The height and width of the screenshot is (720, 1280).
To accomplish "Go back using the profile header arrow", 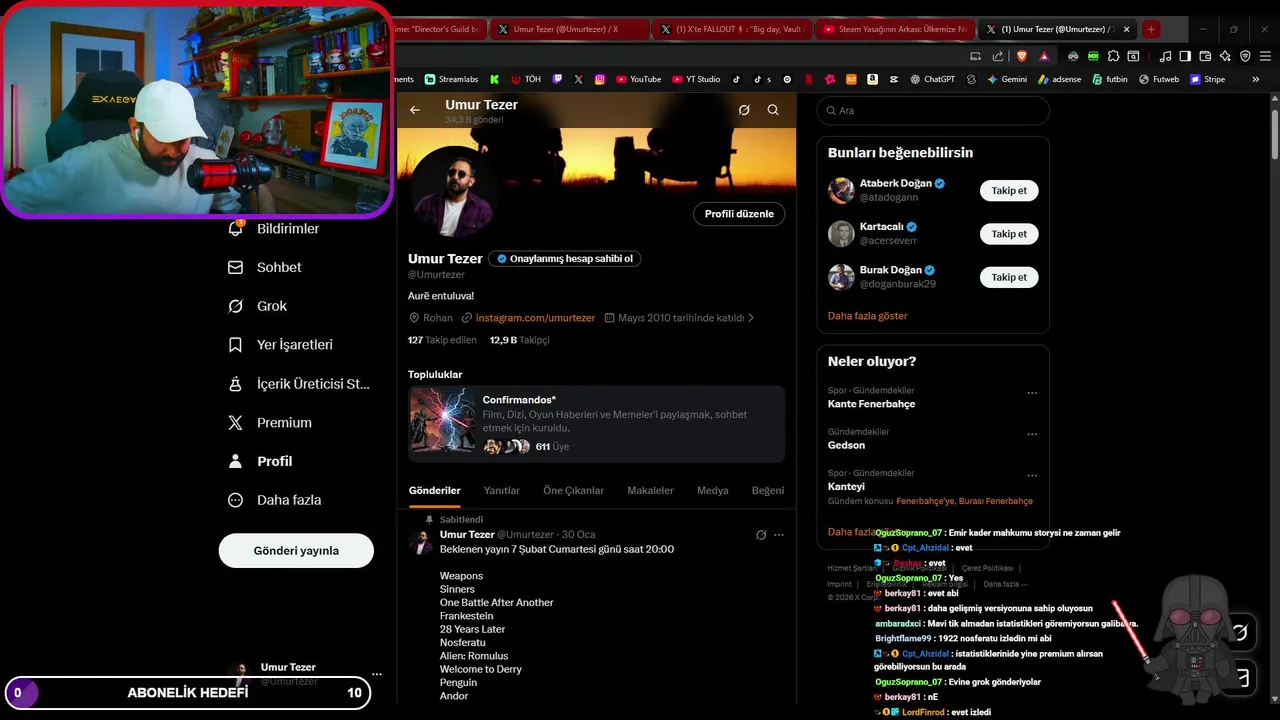I will tap(415, 110).
